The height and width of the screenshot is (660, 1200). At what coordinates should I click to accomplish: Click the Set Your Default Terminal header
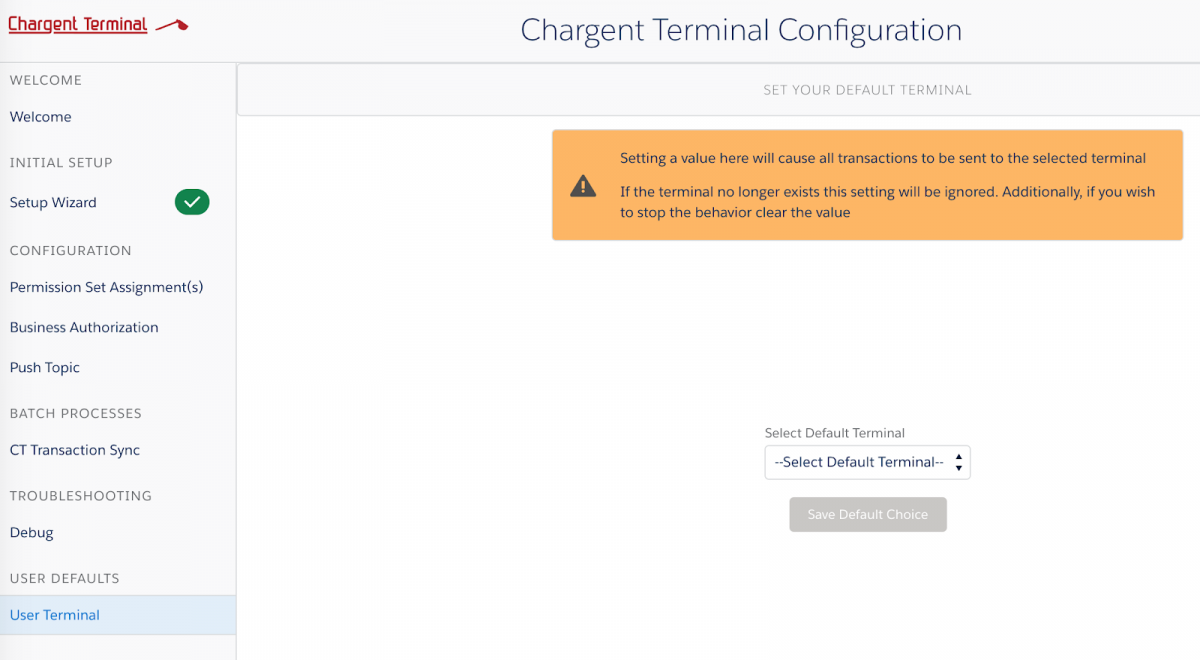[x=867, y=90]
